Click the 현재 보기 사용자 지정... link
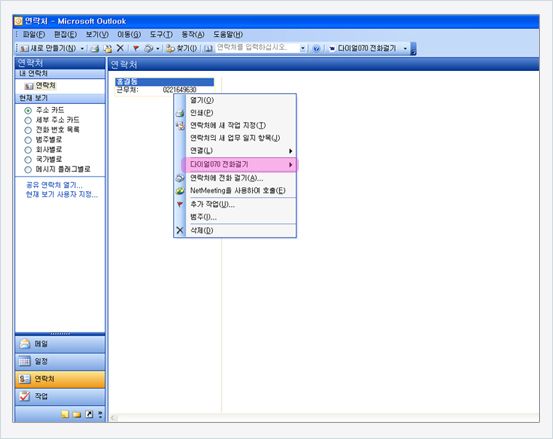Image resolution: width=553 pixels, height=439 pixels. [x=62, y=194]
